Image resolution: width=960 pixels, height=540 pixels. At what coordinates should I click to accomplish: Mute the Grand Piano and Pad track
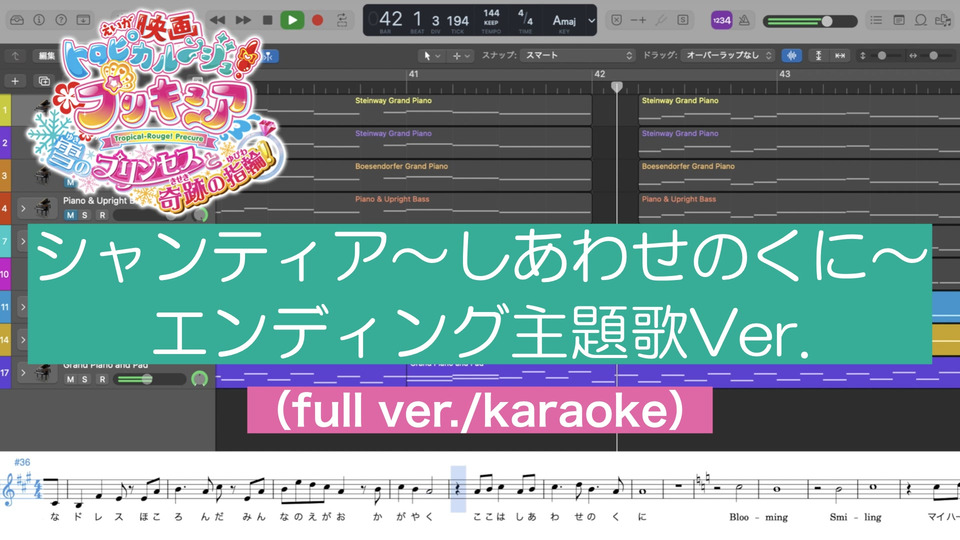[70, 379]
